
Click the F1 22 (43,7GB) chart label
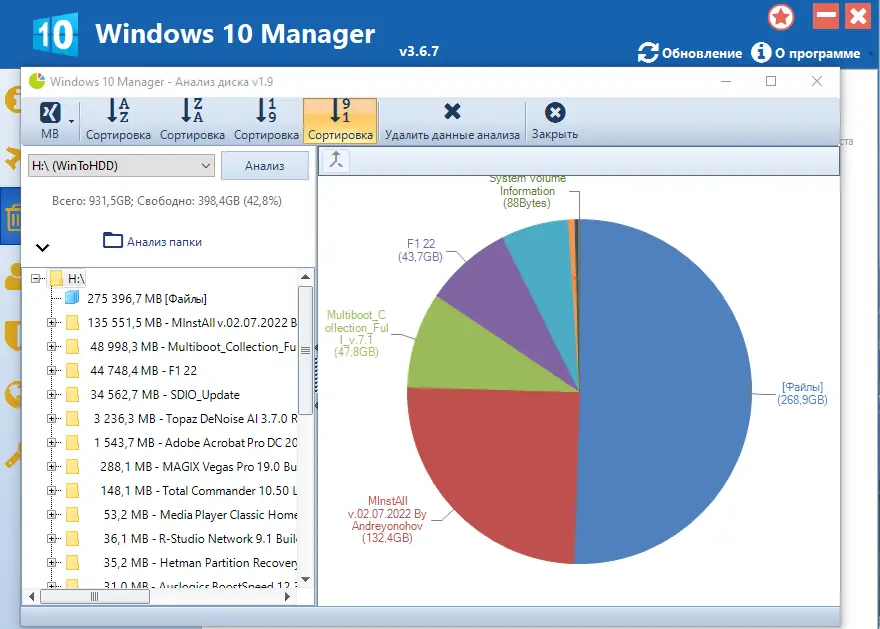420,250
